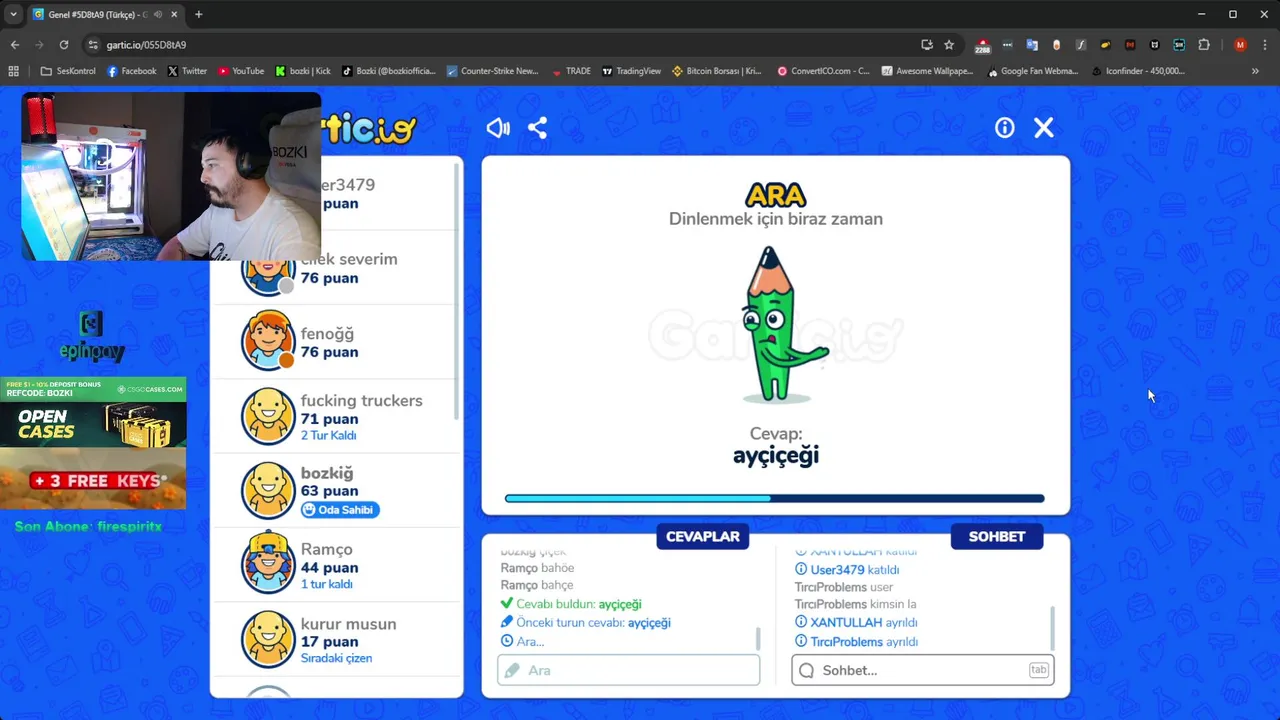Open the Google Translate extension icon

tap(1032, 45)
